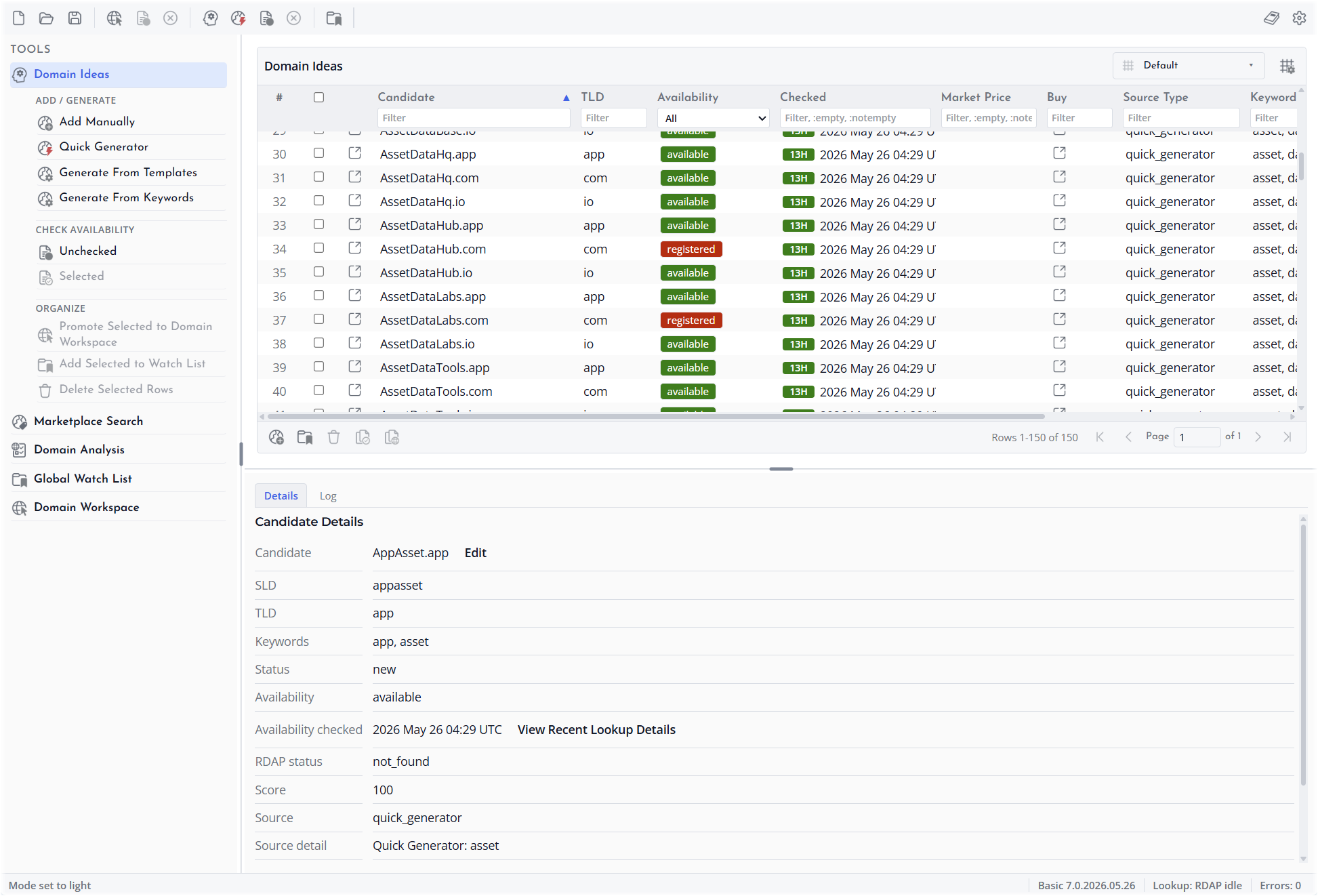Click the details panel vertical scrollbar
Screen dimensions: 1318x896
click(x=1302, y=654)
